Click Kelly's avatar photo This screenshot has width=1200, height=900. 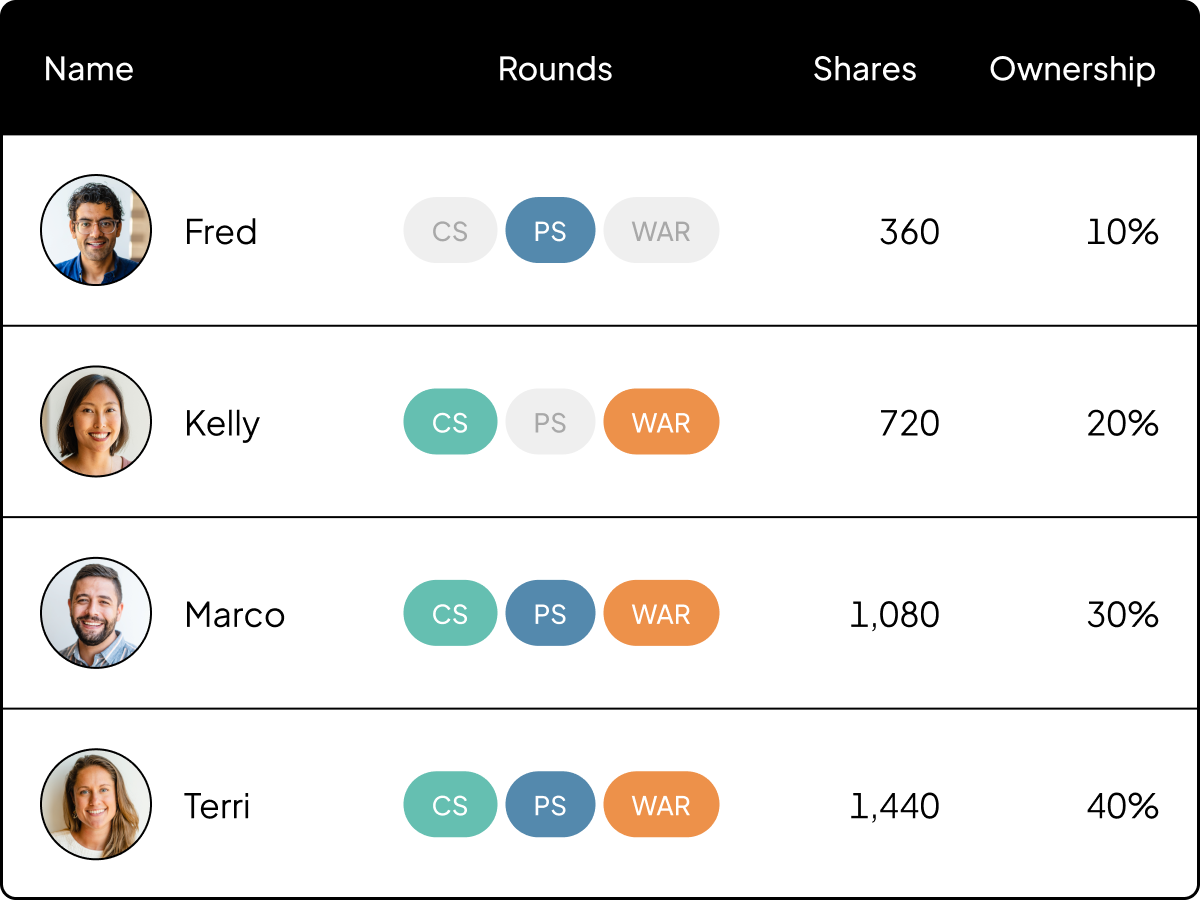coord(96,422)
